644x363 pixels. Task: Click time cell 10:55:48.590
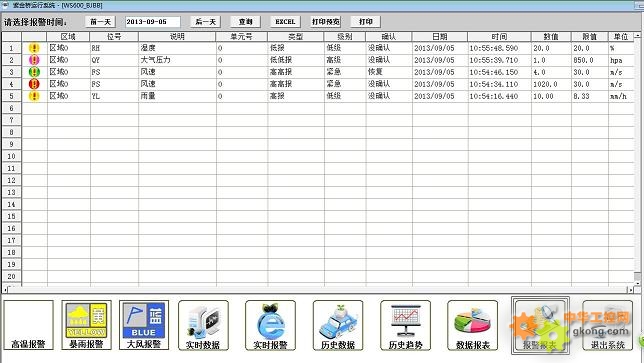(x=499, y=48)
